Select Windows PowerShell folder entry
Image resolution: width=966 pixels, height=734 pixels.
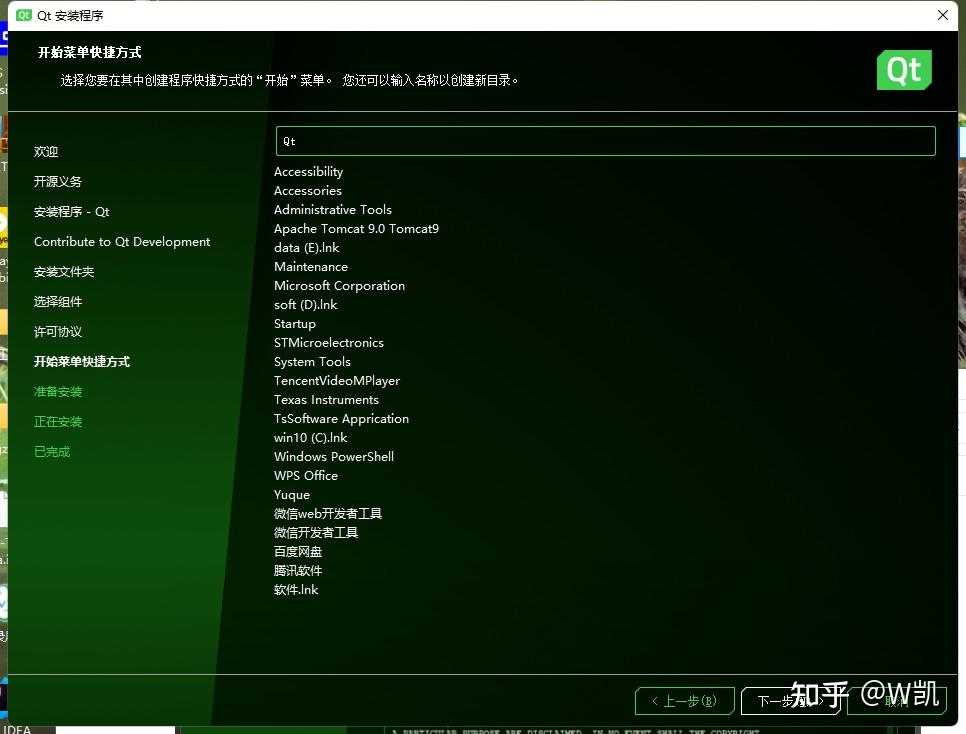click(x=334, y=457)
